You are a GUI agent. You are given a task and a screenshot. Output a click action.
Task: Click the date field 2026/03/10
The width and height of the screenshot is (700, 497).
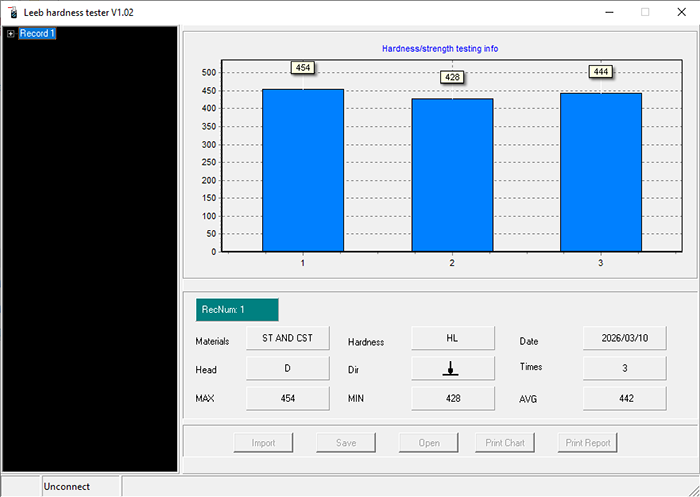624,339
